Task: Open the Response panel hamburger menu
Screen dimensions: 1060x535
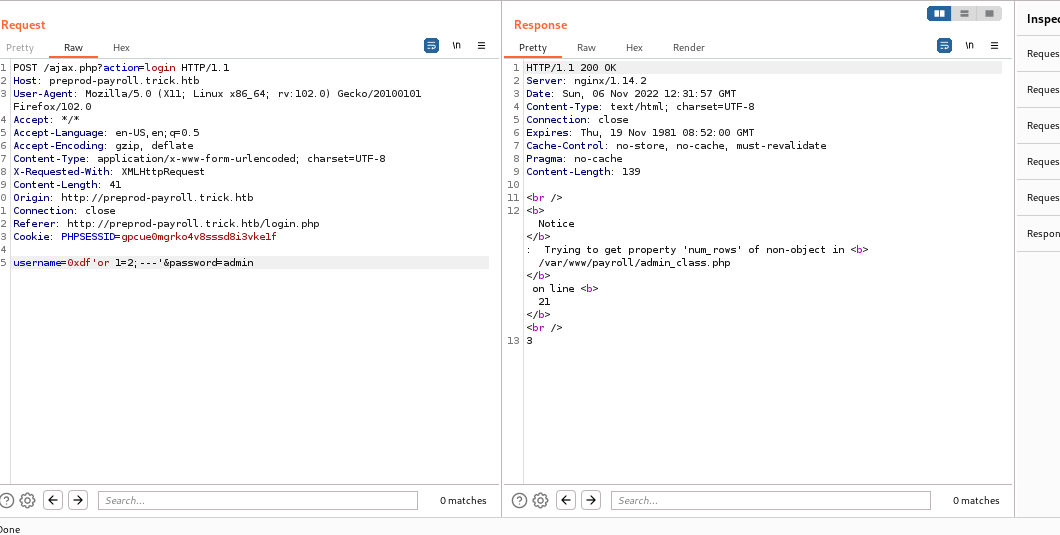Action: 994,46
